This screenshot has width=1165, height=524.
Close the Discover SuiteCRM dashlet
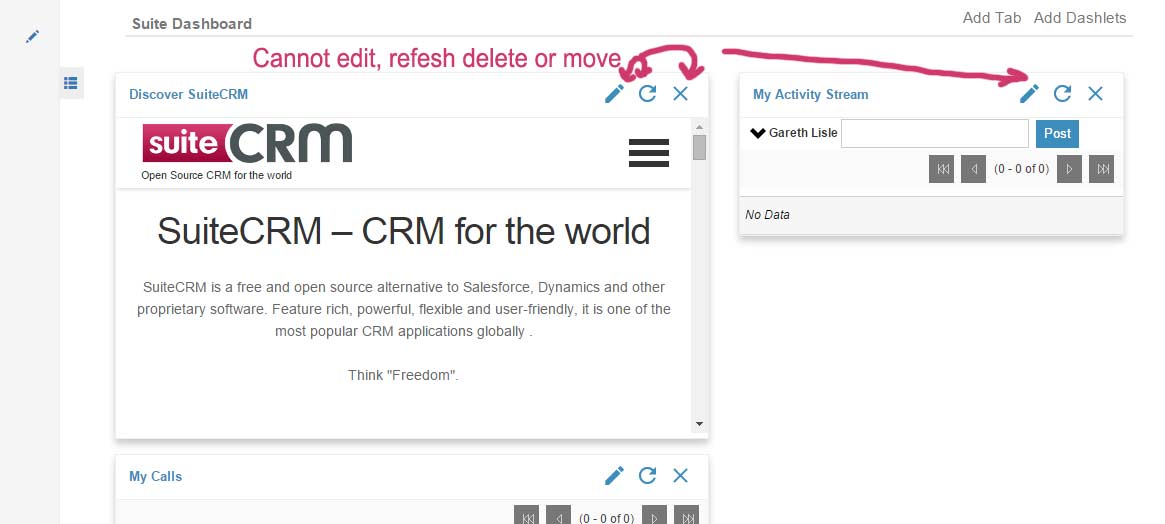681,94
